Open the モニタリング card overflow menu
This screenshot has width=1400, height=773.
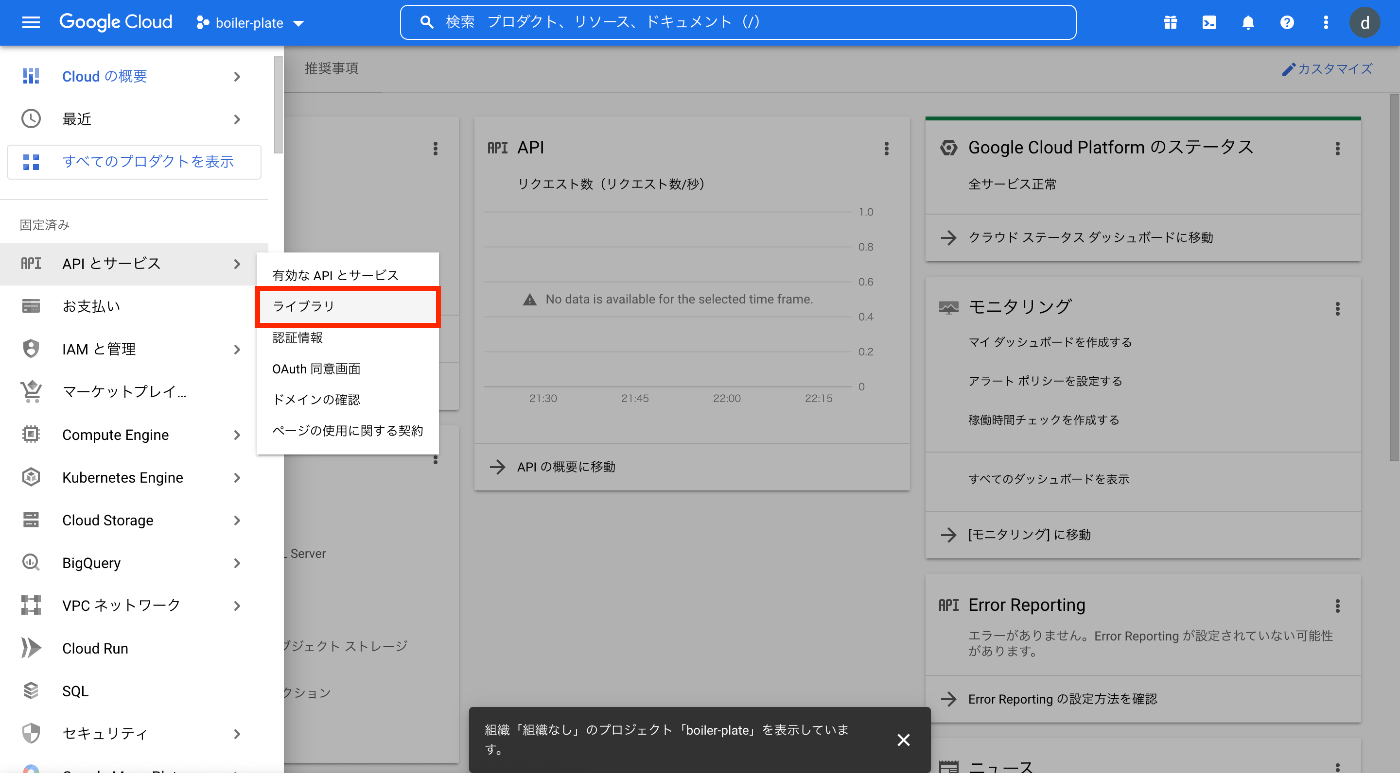[x=1338, y=306]
